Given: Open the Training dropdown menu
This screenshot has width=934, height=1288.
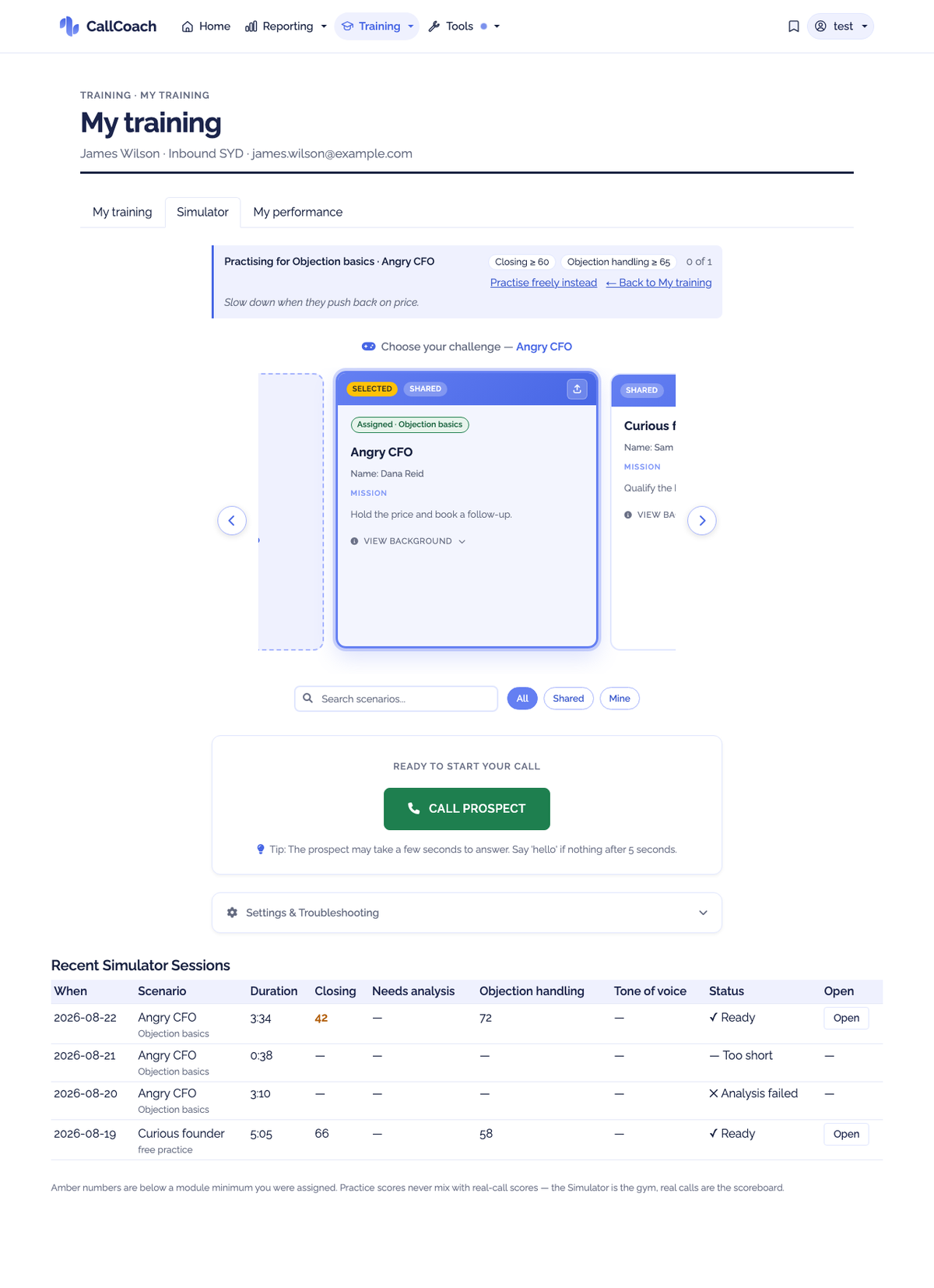Looking at the screenshot, I should click(x=377, y=26).
